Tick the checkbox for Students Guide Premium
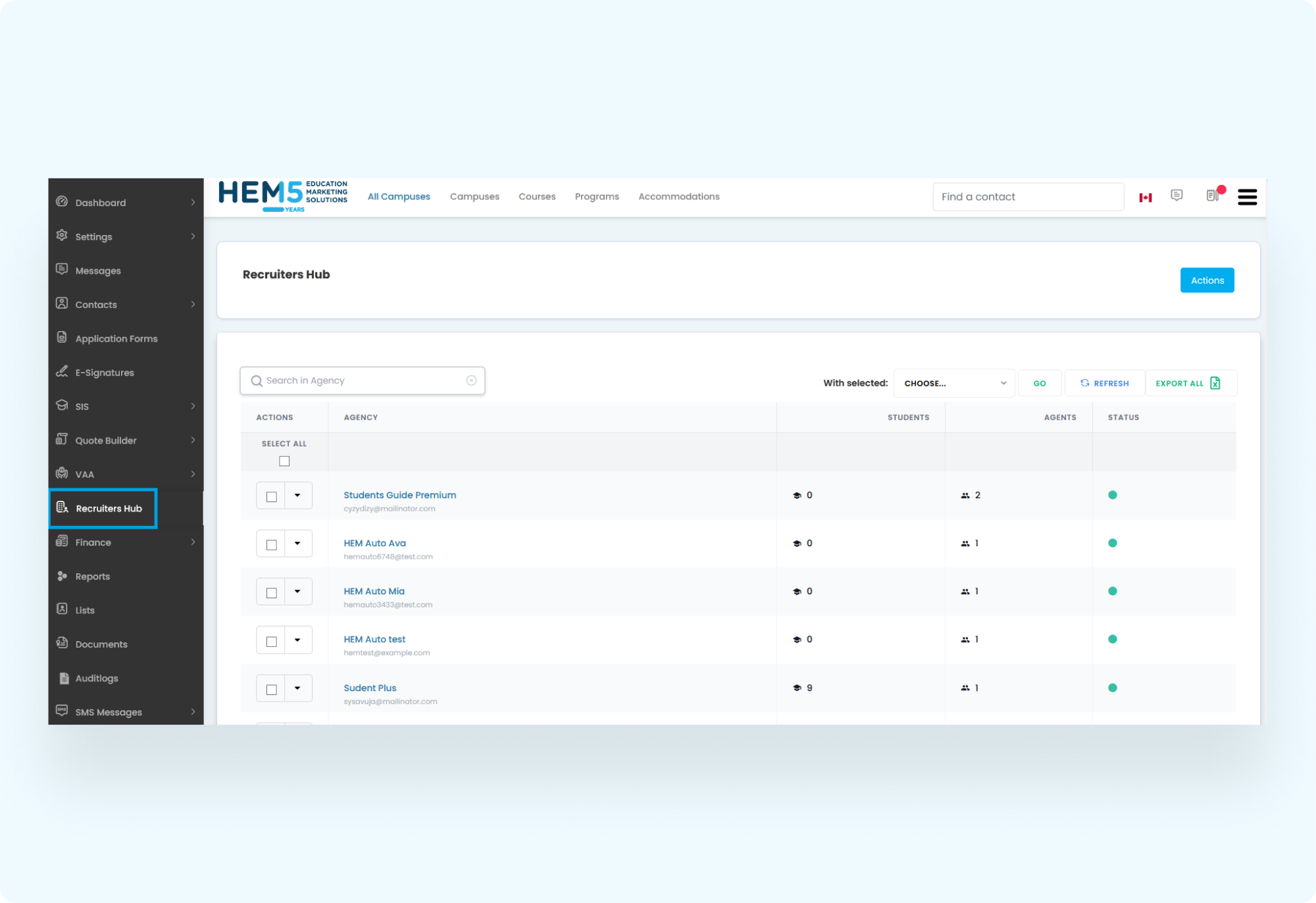 coord(271,497)
